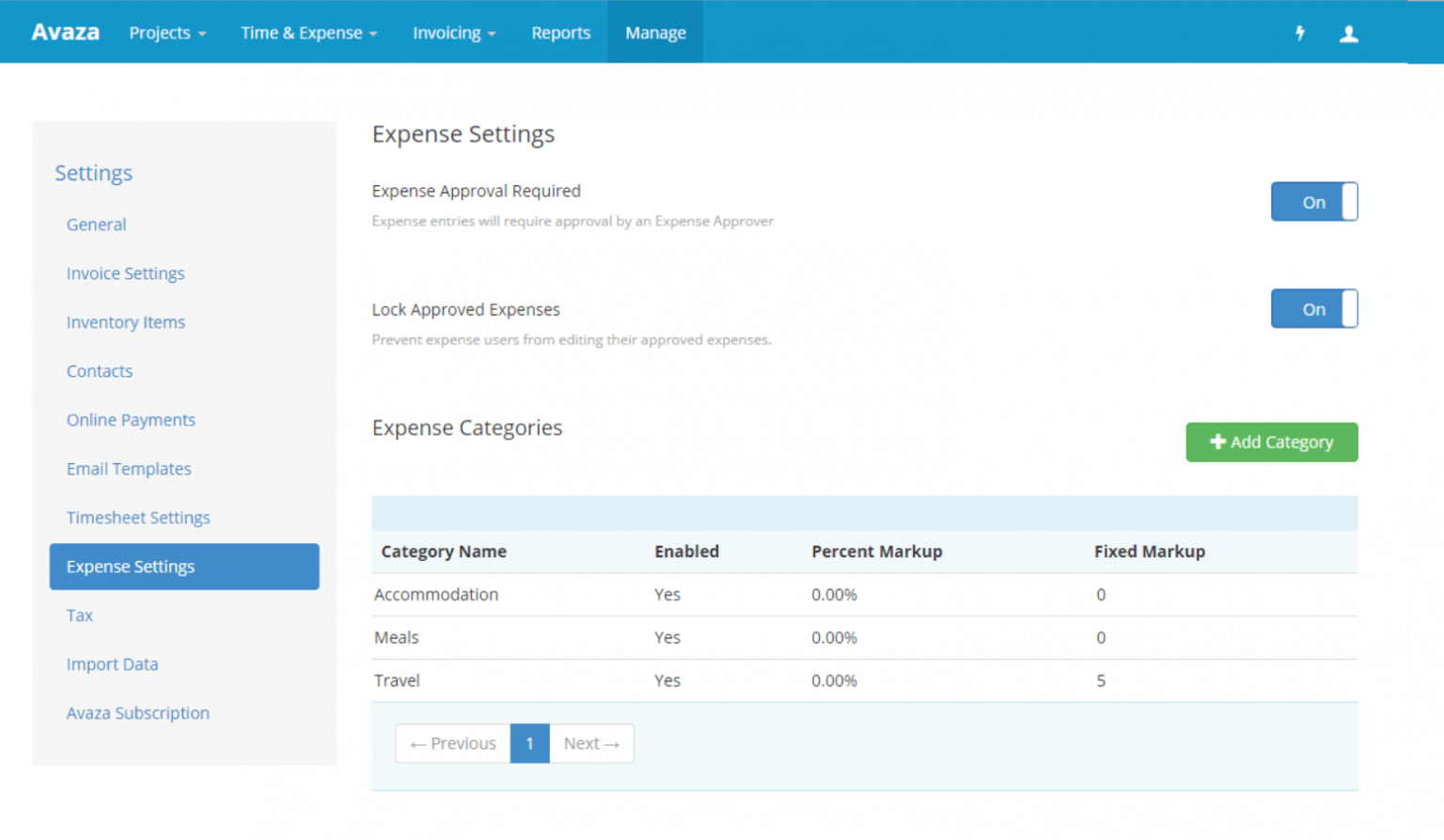
Task: Navigate to Timesheet Settings
Action: point(138,518)
